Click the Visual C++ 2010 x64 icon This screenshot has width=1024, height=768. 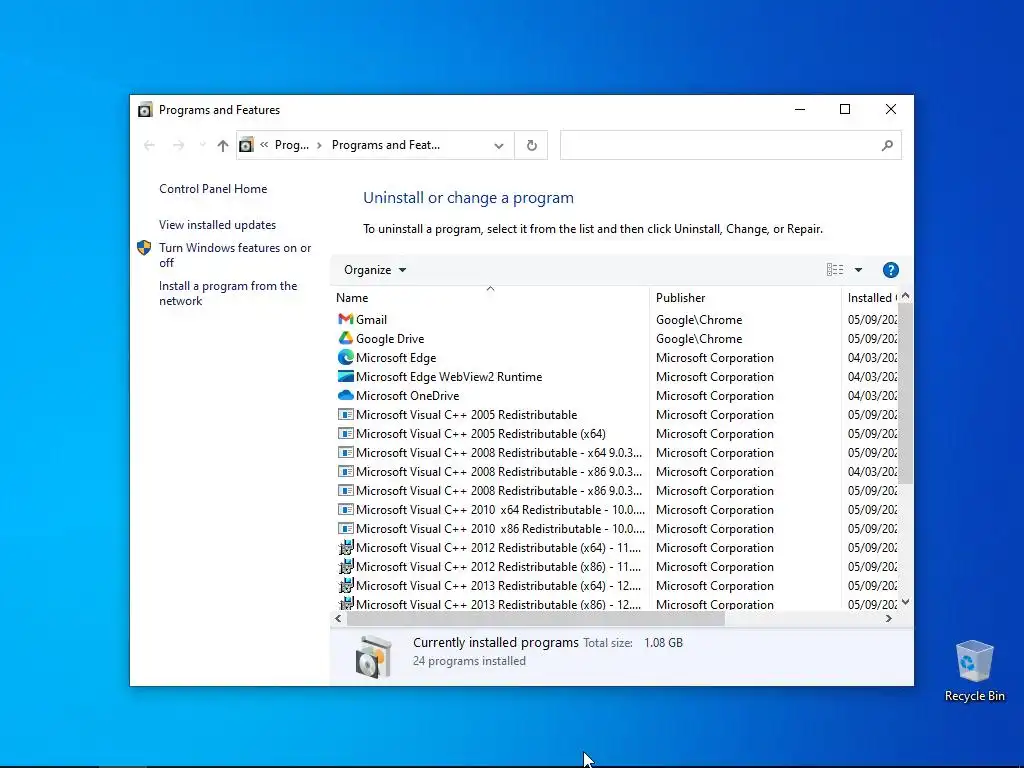[345, 509]
